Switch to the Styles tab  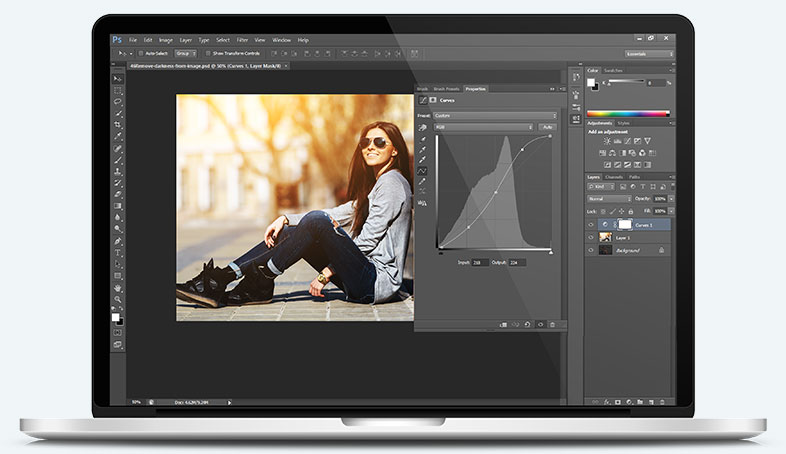coord(623,123)
